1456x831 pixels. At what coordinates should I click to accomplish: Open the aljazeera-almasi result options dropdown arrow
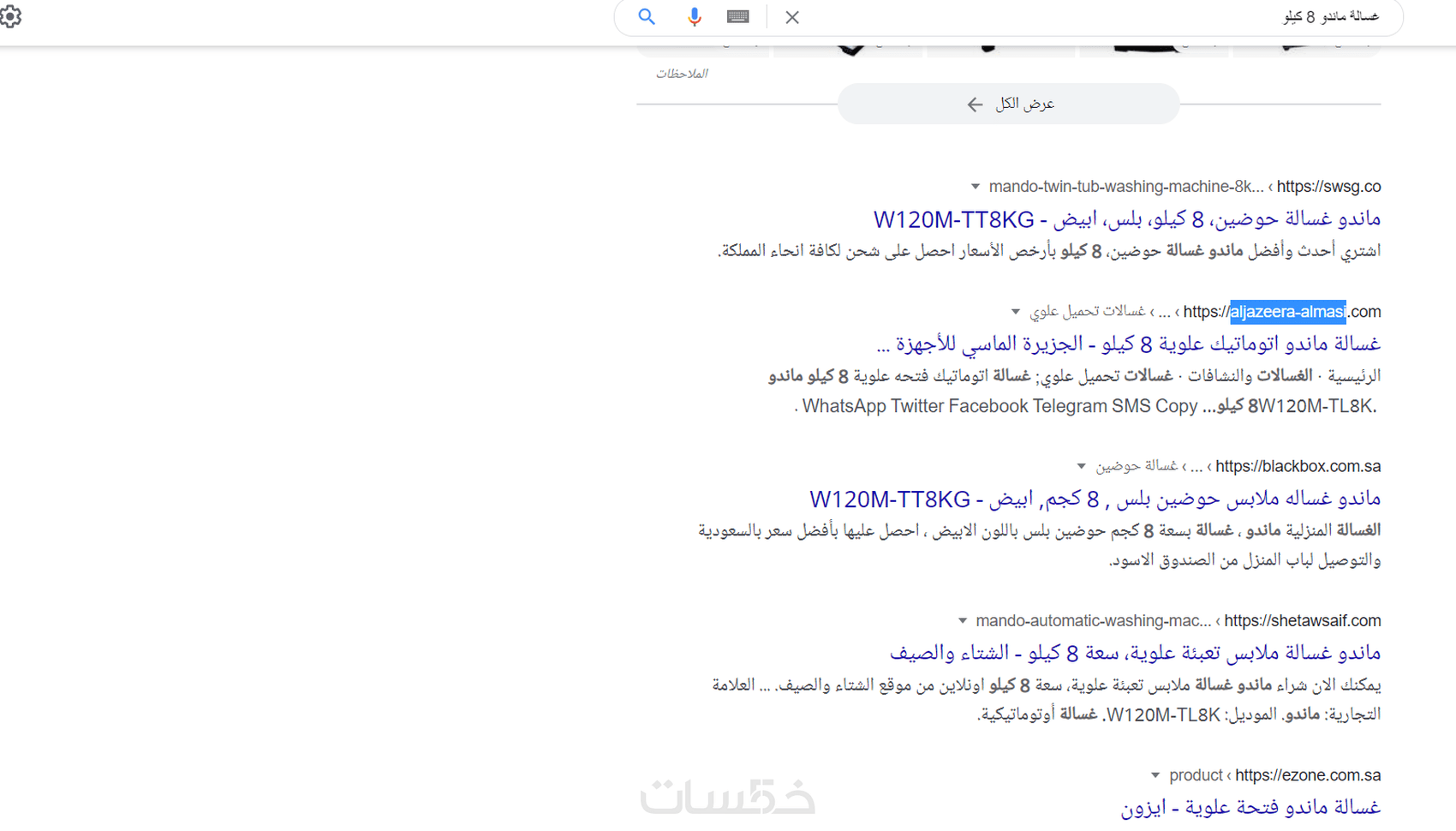point(1016,312)
